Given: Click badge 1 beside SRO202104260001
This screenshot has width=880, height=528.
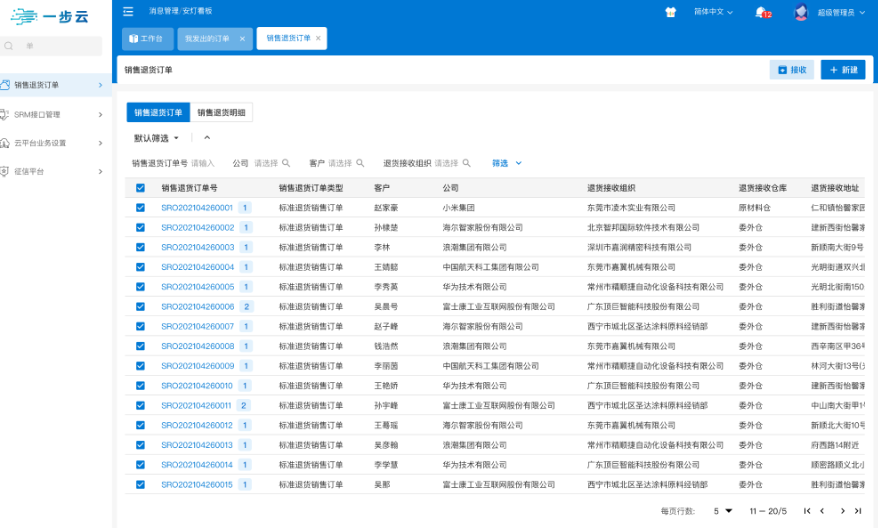Looking at the screenshot, I should tap(245, 208).
